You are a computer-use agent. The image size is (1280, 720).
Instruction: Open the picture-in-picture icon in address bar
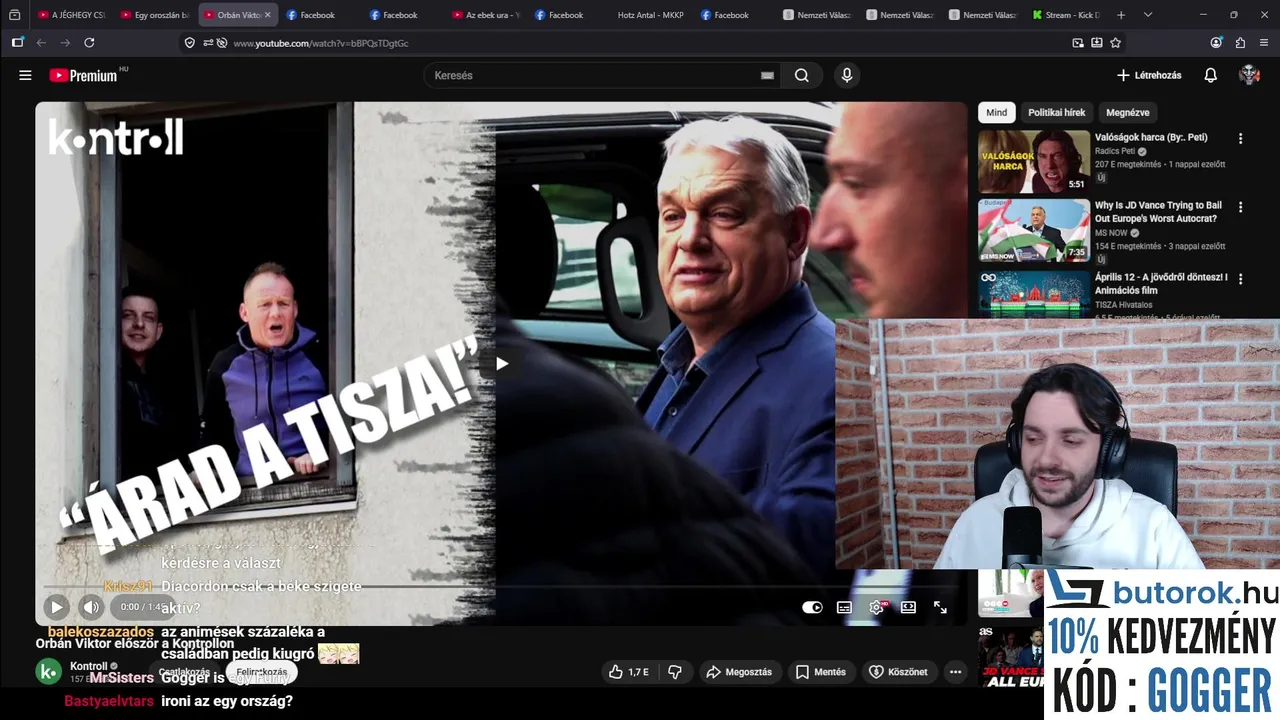[x=1078, y=43]
